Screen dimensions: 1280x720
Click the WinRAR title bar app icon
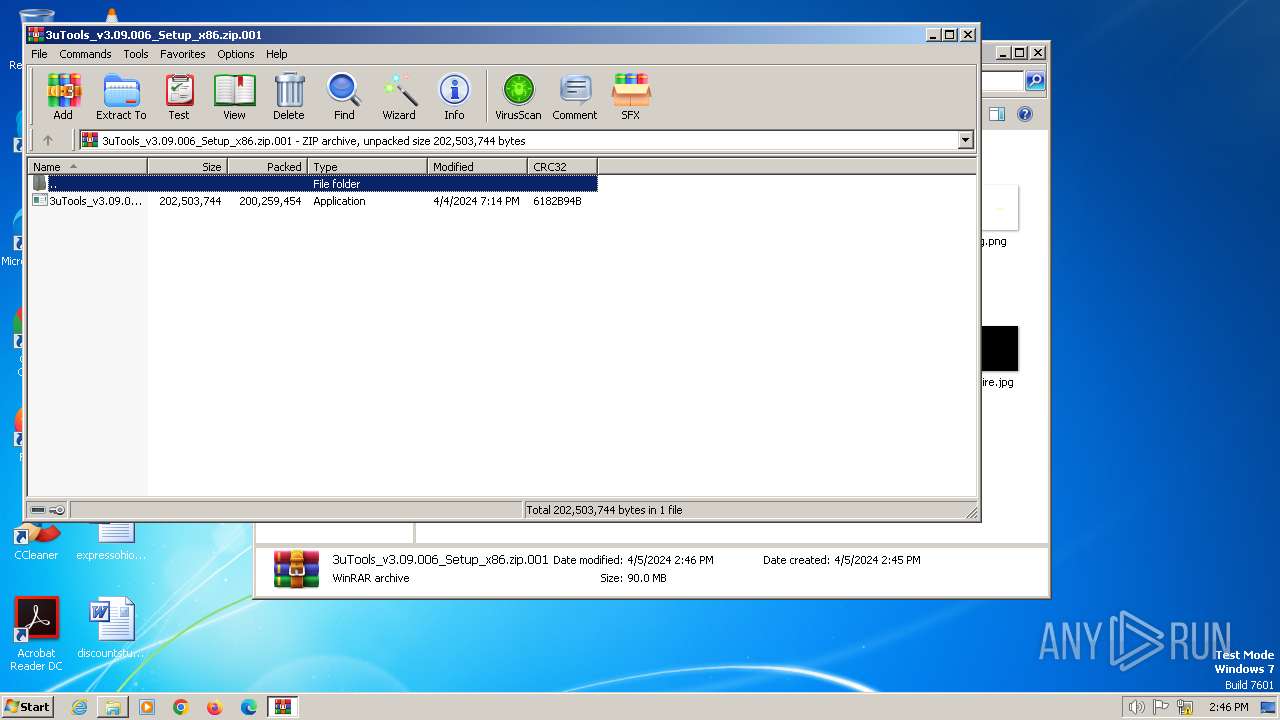(36, 34)
